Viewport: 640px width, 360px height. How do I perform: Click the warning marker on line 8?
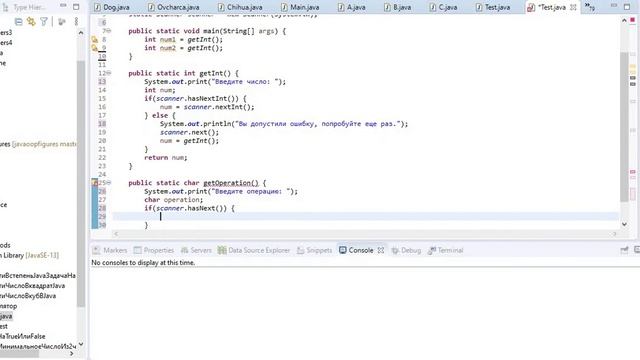pyautogui.click(x=95, y=40)
